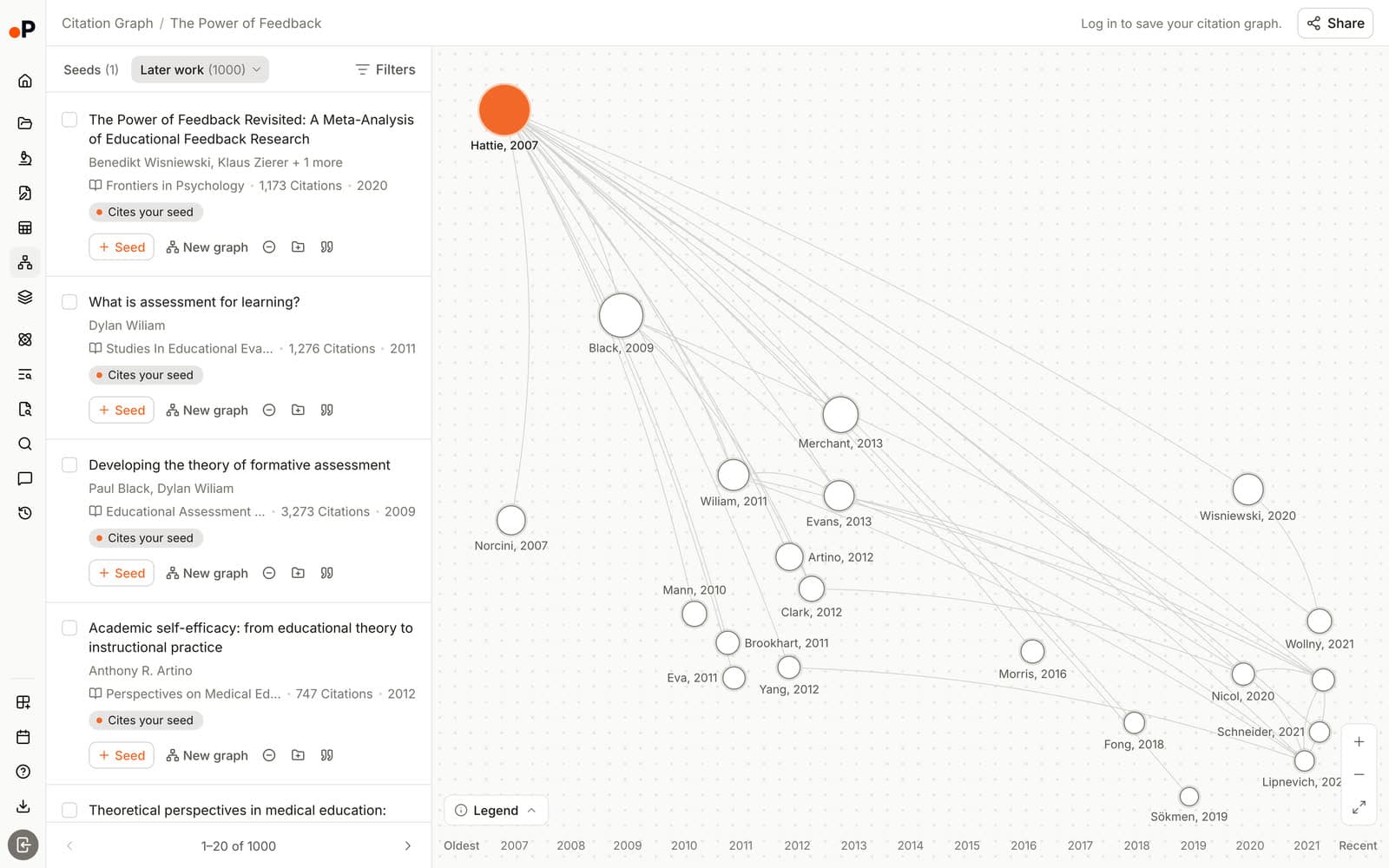Add Wisniewski paper as Seed
Screen dimensions: 1389x868
point(122,247)
